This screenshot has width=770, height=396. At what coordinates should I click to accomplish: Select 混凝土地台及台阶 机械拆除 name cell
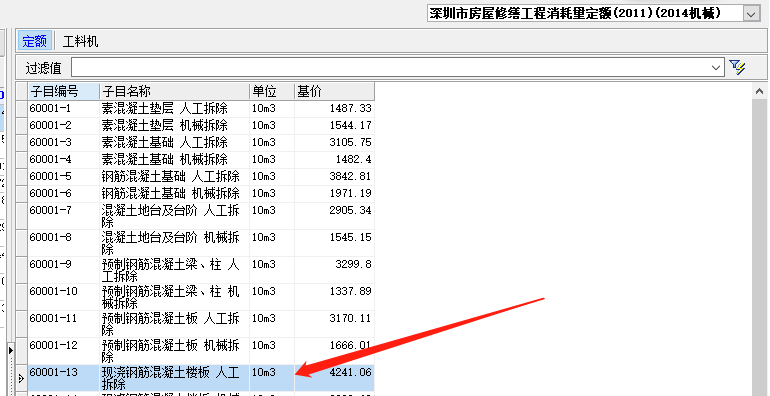click(x=174, y=243)
